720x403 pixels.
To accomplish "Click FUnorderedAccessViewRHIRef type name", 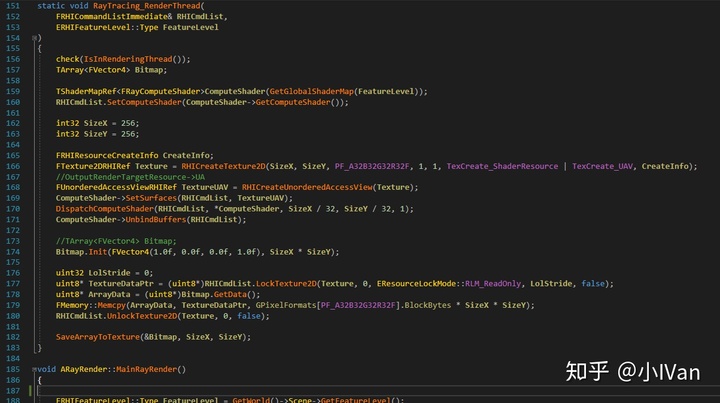I will pyautogui.click(x=116, y=187).
